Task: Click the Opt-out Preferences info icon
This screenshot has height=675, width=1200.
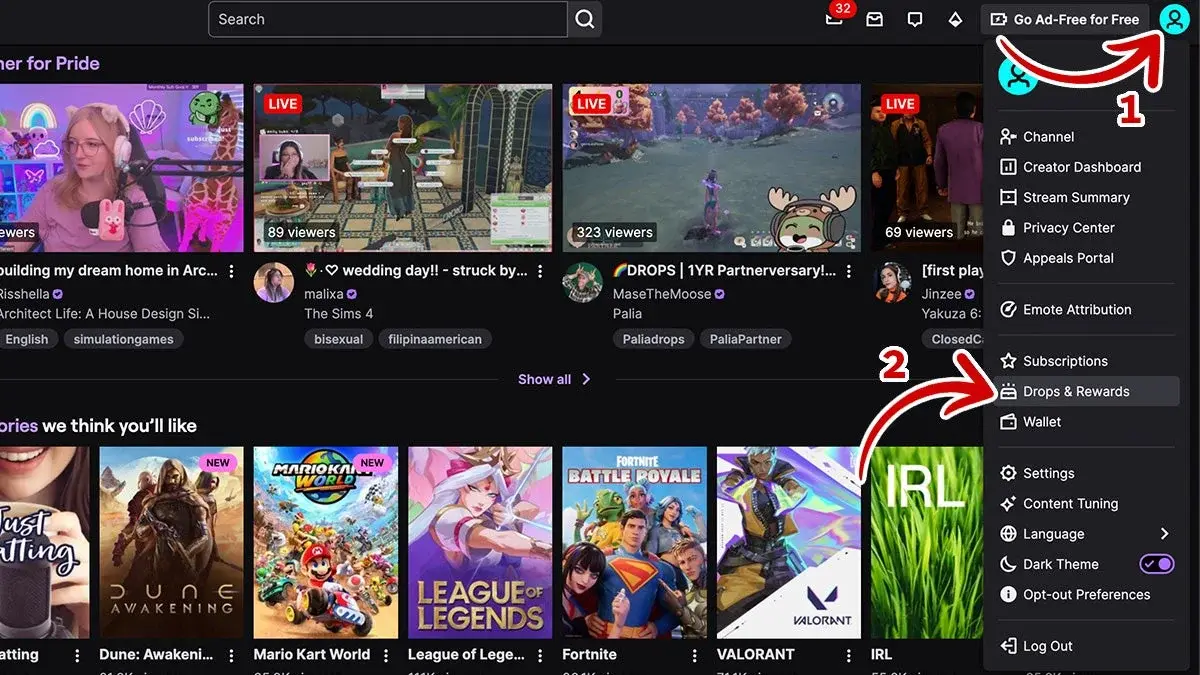Action: click(x=1008, y=595)
